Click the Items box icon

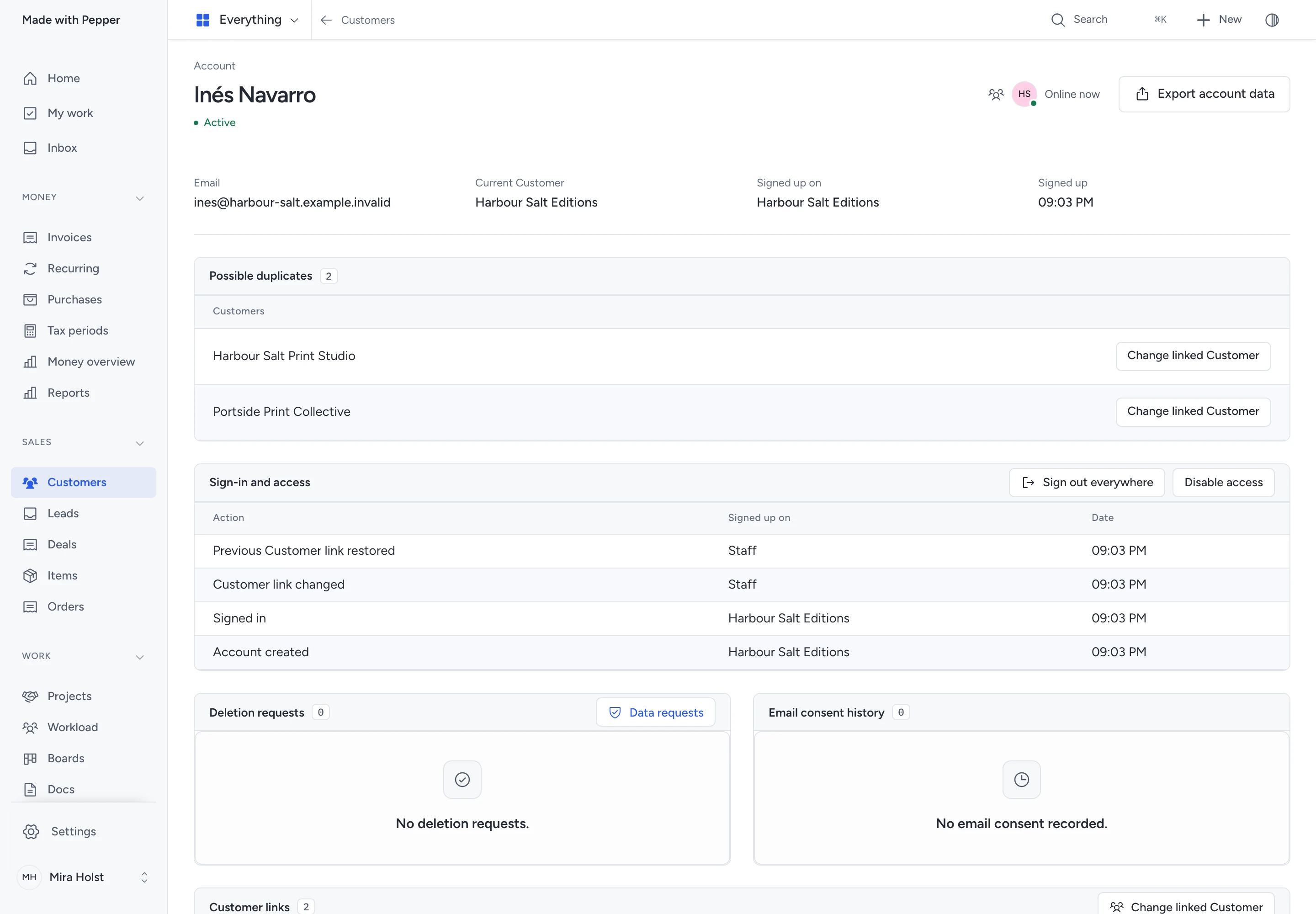(30, 575)
